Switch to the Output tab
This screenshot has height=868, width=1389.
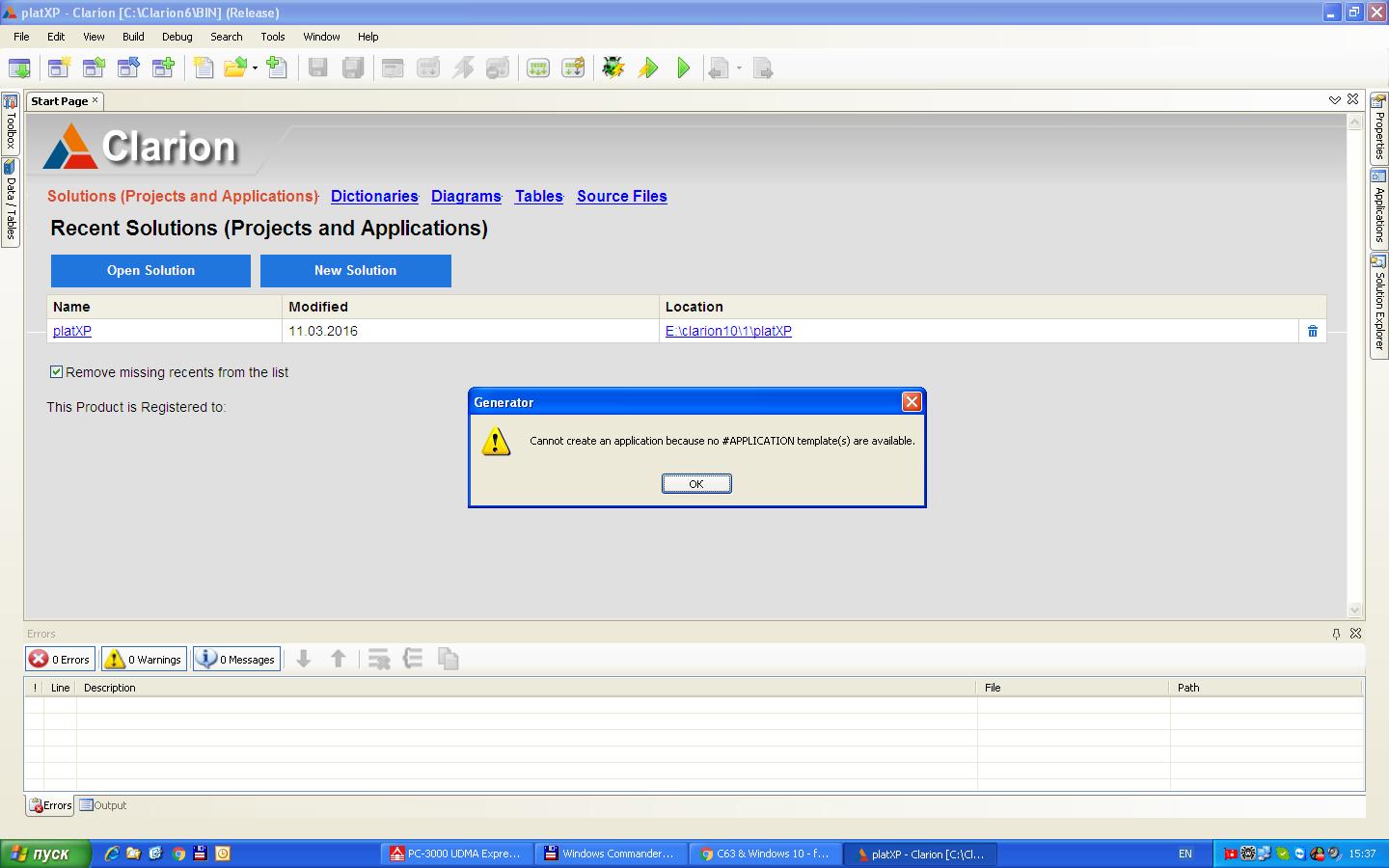click(103, 805)
